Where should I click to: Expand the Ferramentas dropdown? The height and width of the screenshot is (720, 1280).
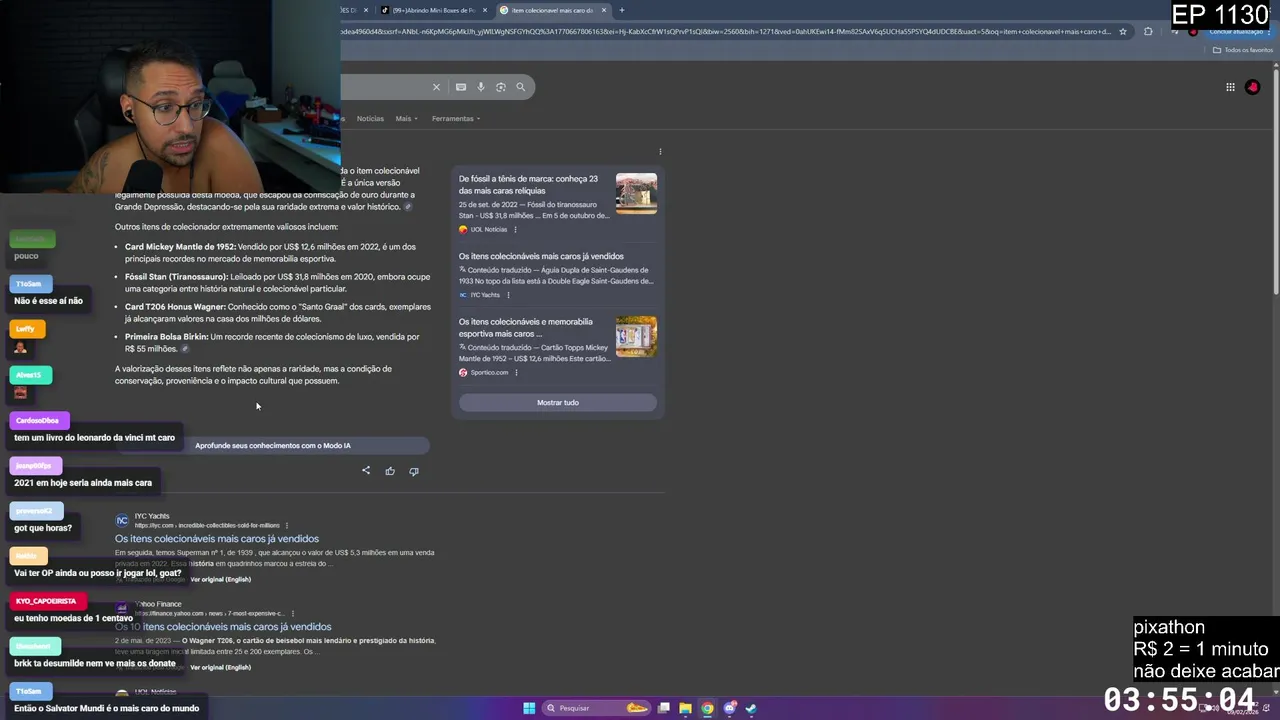456,118
